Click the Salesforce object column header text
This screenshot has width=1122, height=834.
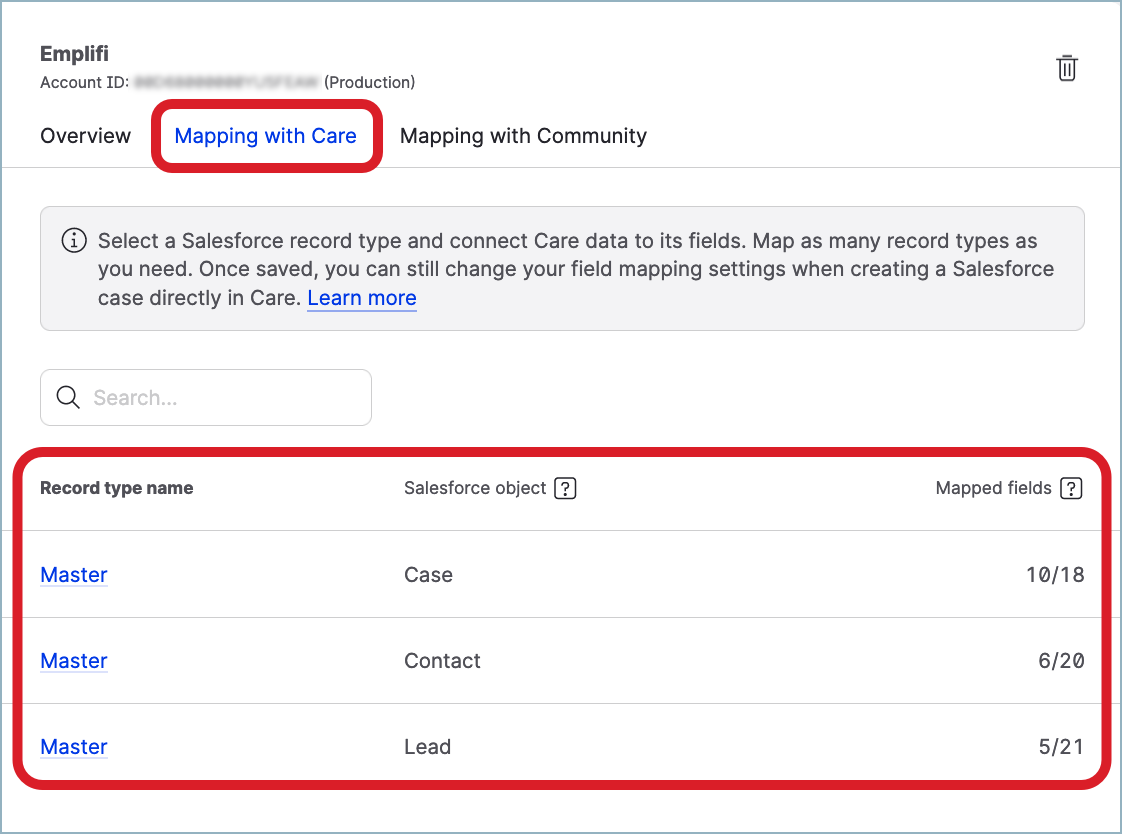coord(475,488)
